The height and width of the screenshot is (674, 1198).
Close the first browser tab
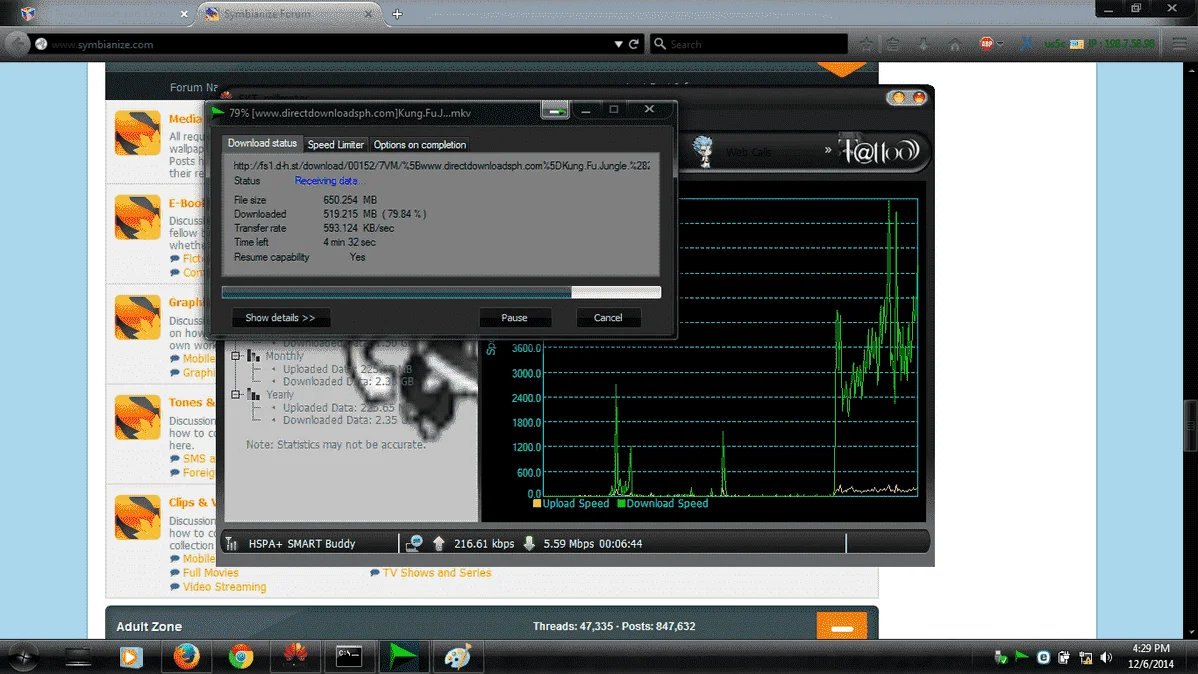184,14
